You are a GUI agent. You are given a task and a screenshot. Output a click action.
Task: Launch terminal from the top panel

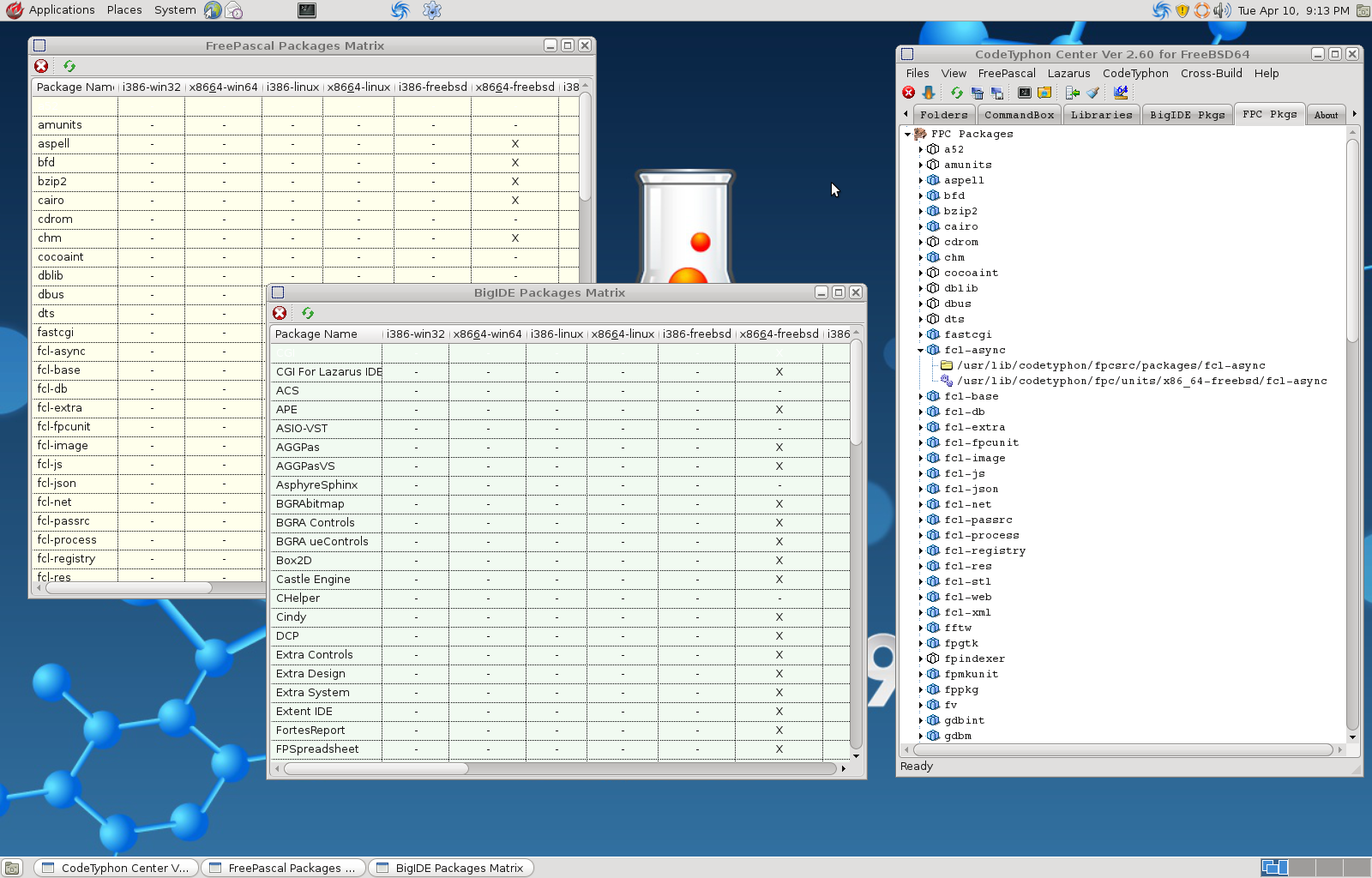(307, 10)
